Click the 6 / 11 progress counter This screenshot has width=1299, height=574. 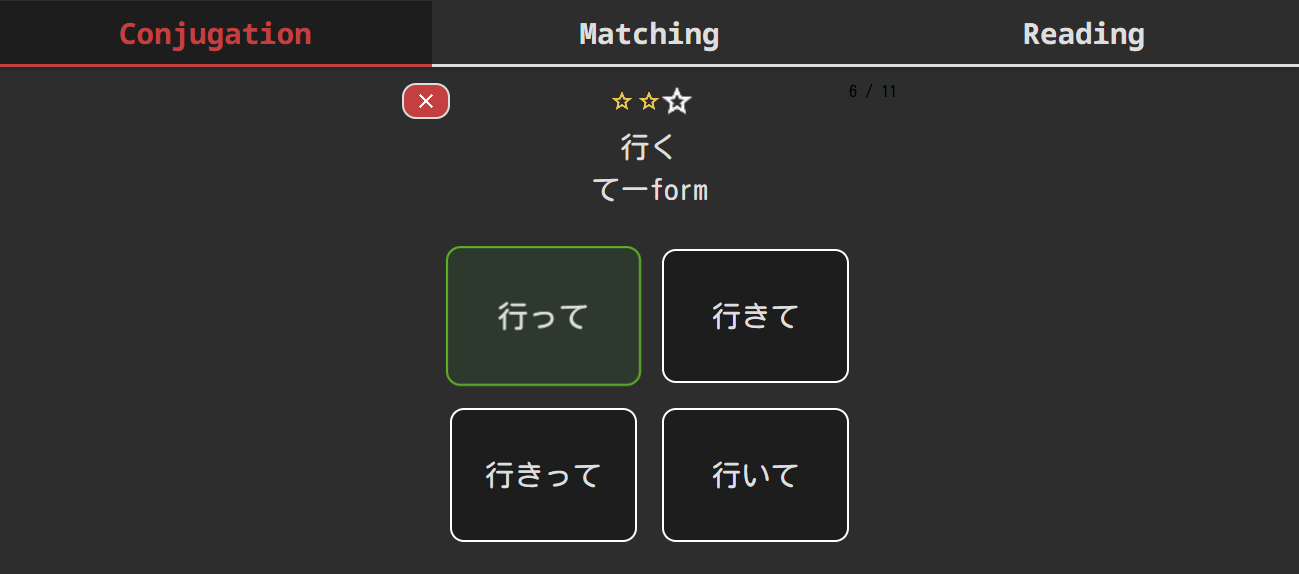tap(872, 92)
